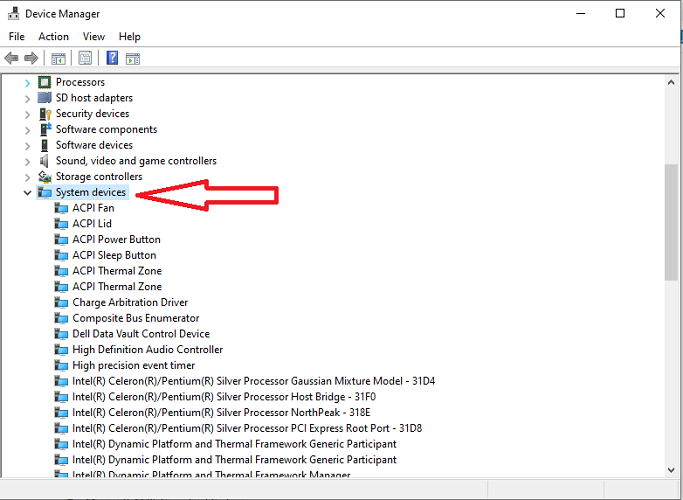Screen dimensions: 683x500
Task: Select High Definition Audio Controller text
Action: pos(147,349)
